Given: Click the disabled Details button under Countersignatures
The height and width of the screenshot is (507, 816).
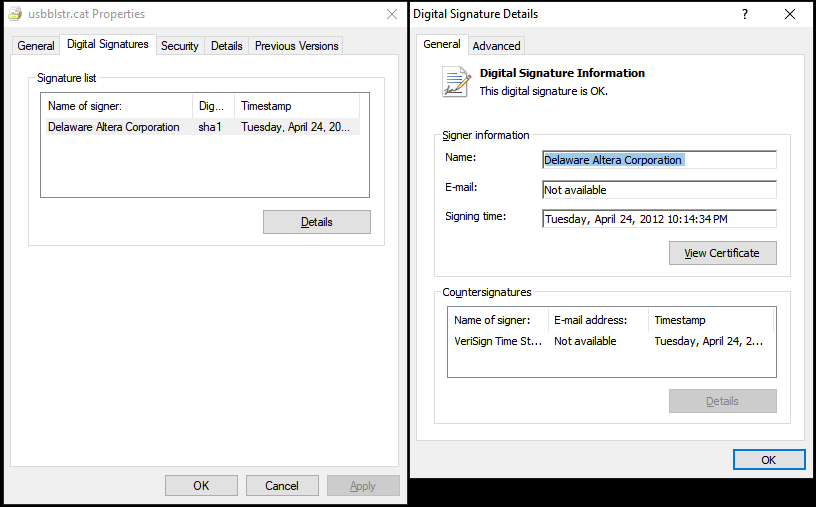Looking at the screenshot, I should point(722,401).
